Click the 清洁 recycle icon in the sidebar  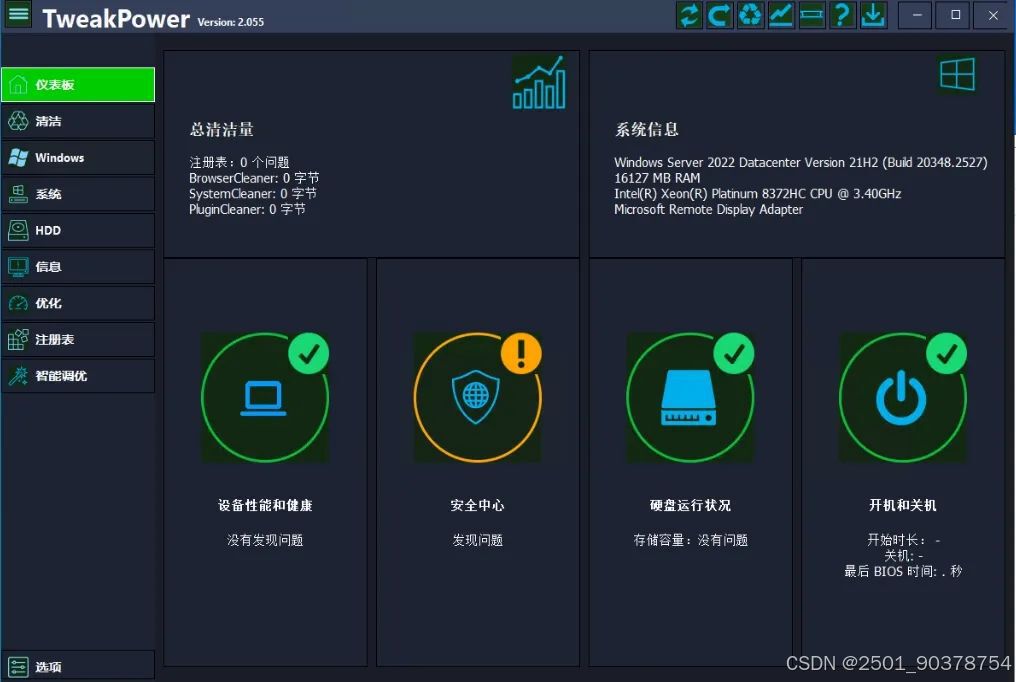pyautogui.click(x=18, y=121)
